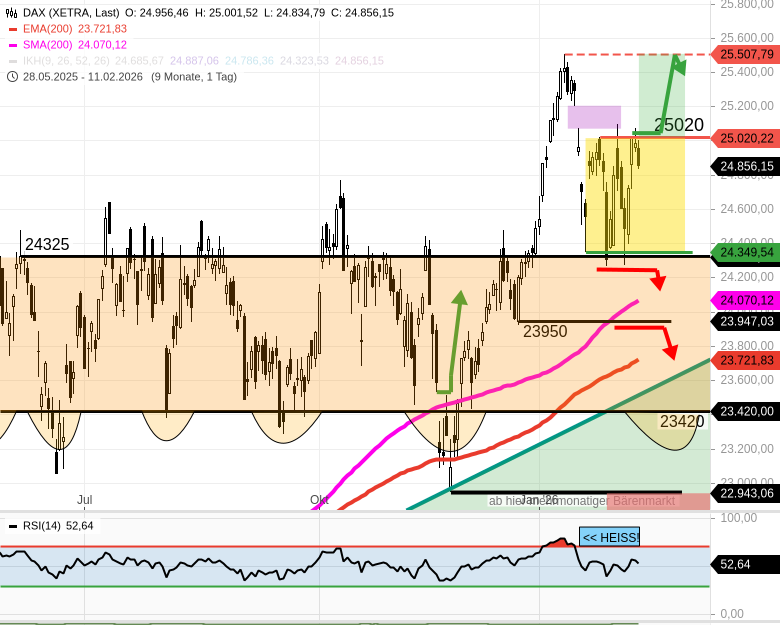The image size is (780, 625).
Task: Click the grey IKH indicator legend marker
Action: coord(13,61)
